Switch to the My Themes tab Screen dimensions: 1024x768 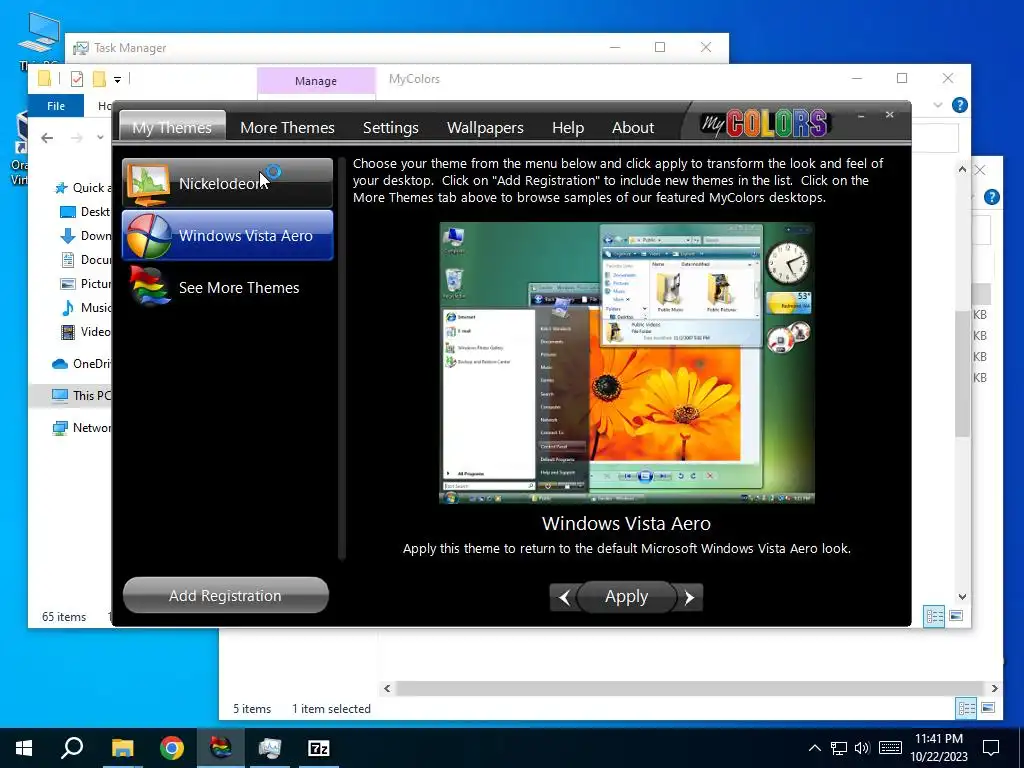(x=172, y=127)
